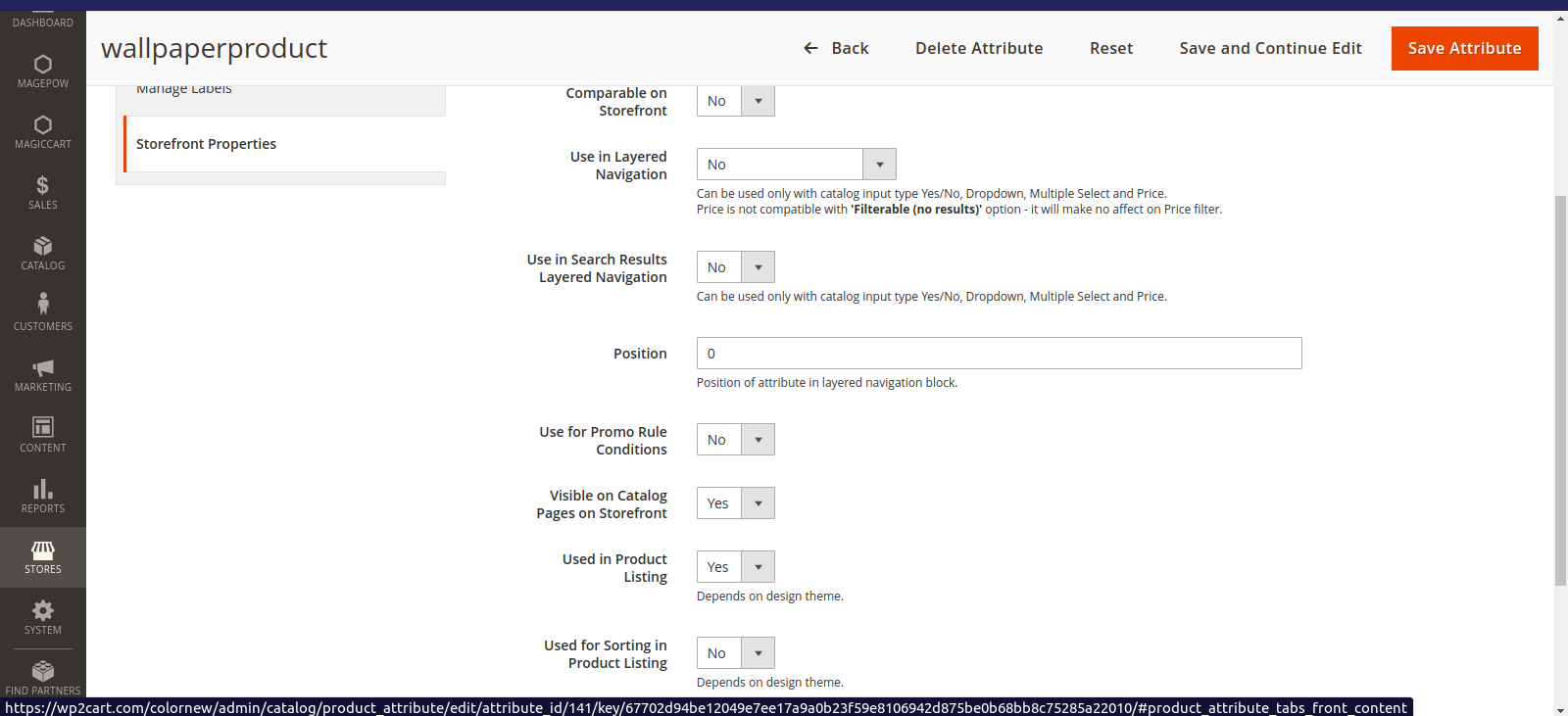Open Visible on Catalog Pages on Storefront dropdown

coord(735,503)
